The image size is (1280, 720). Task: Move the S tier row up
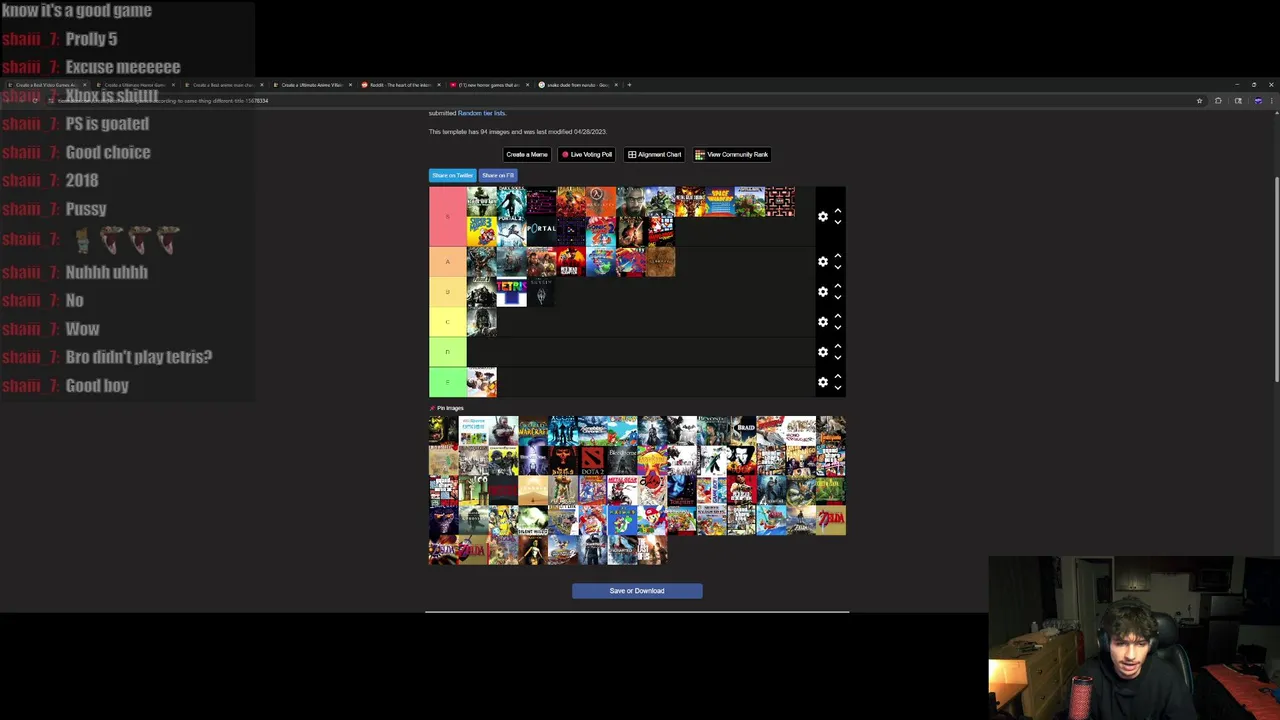pos(838,210)
